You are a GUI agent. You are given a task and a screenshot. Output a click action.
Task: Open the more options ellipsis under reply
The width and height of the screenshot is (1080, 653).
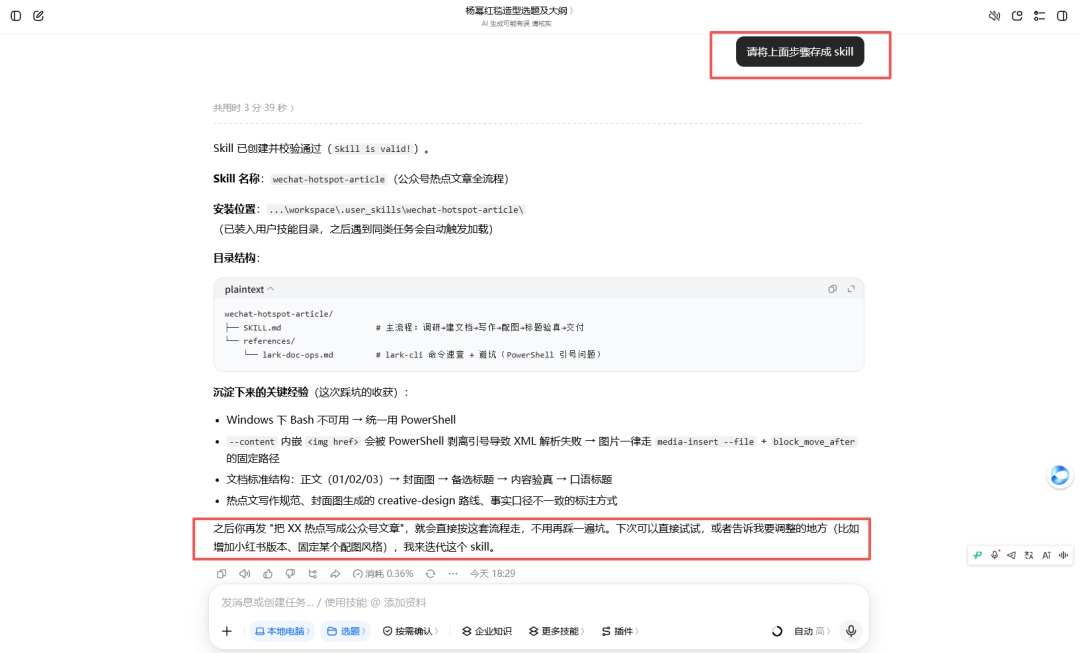pyautogui.click(x=453, y=573)
